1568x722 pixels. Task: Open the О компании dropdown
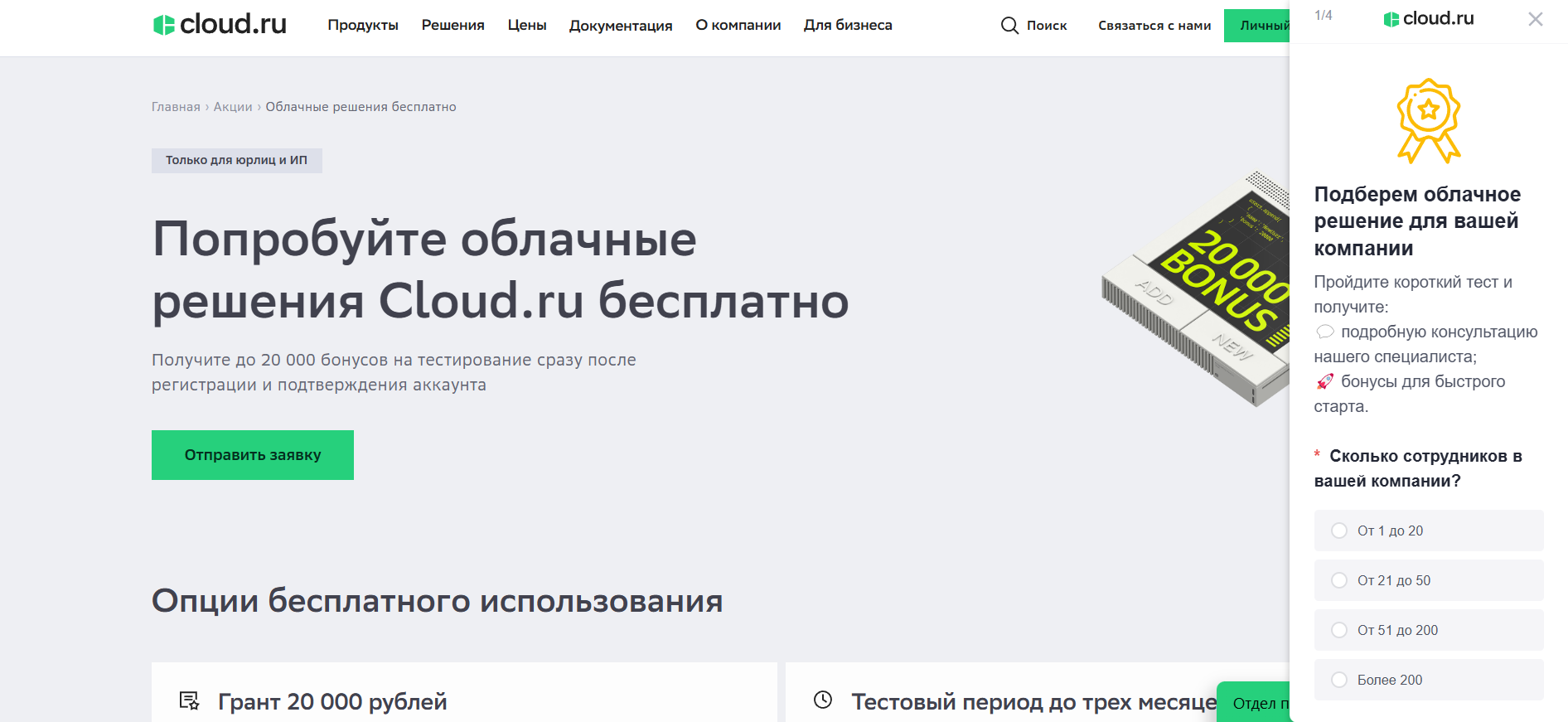[x=738, y=26]
